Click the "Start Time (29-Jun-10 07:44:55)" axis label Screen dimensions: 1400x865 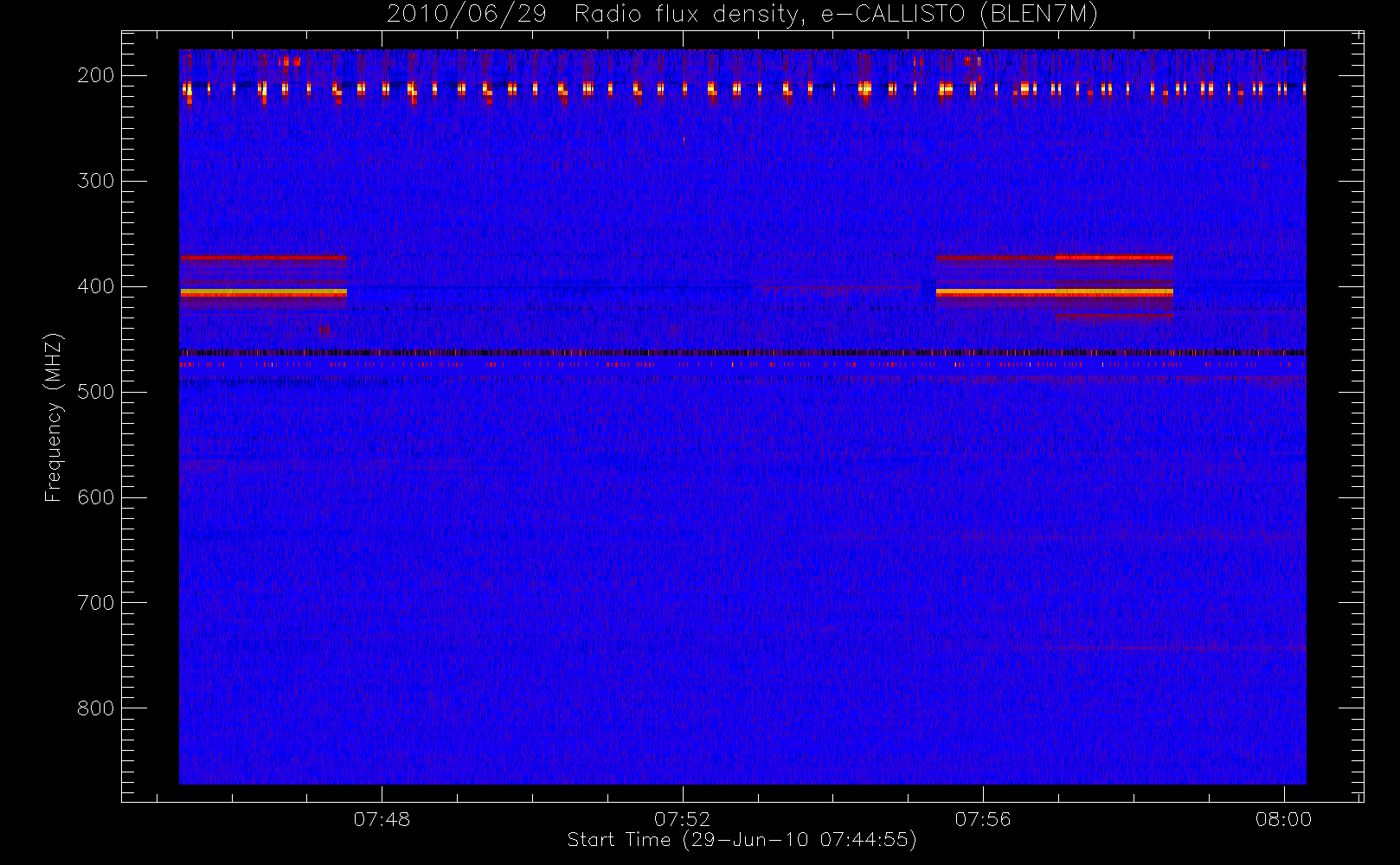[742, 840]
